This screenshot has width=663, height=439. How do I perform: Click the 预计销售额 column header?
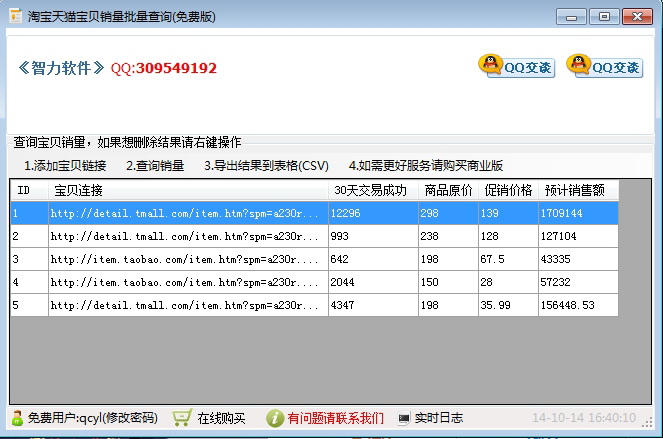click(x=578, y=190)
